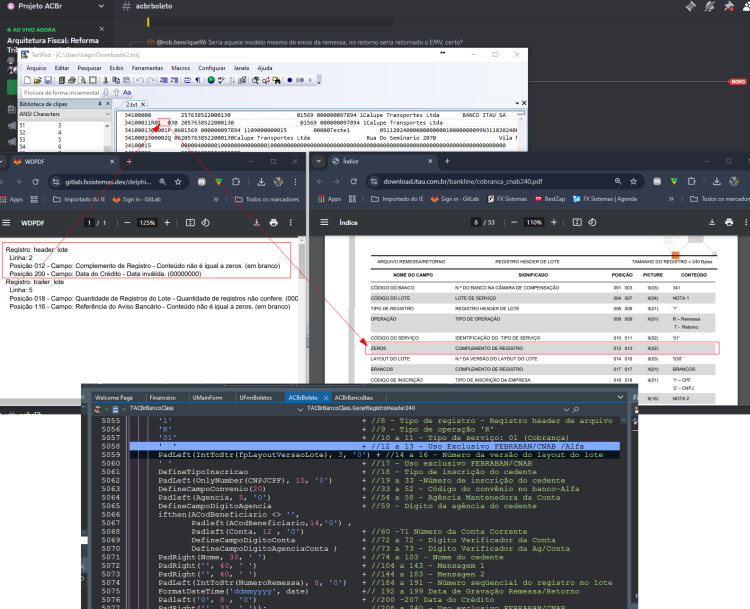
Task: Click 125% zoom field in WDPDF viewer
Action: [x=147, y=222]
